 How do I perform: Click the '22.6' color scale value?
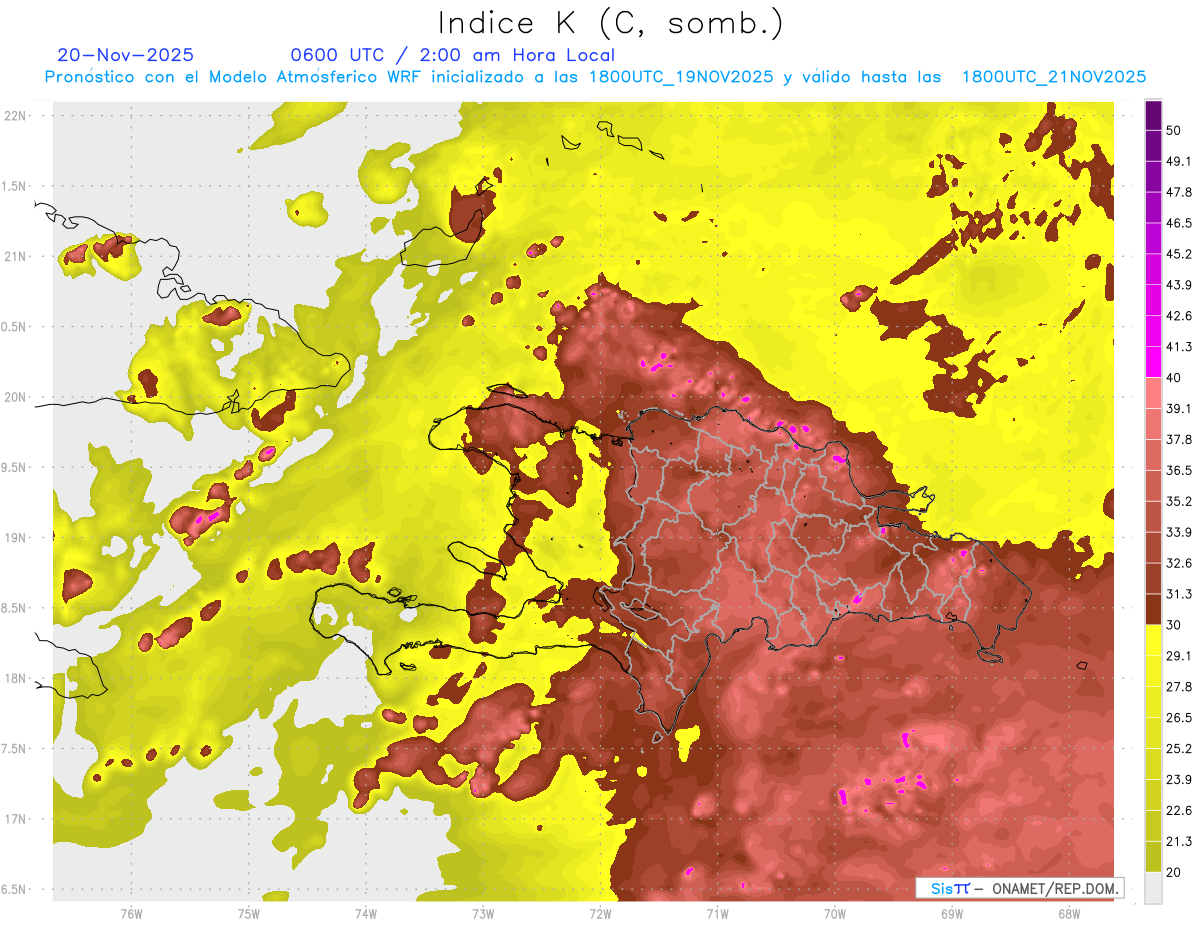tap(1178, 811)
